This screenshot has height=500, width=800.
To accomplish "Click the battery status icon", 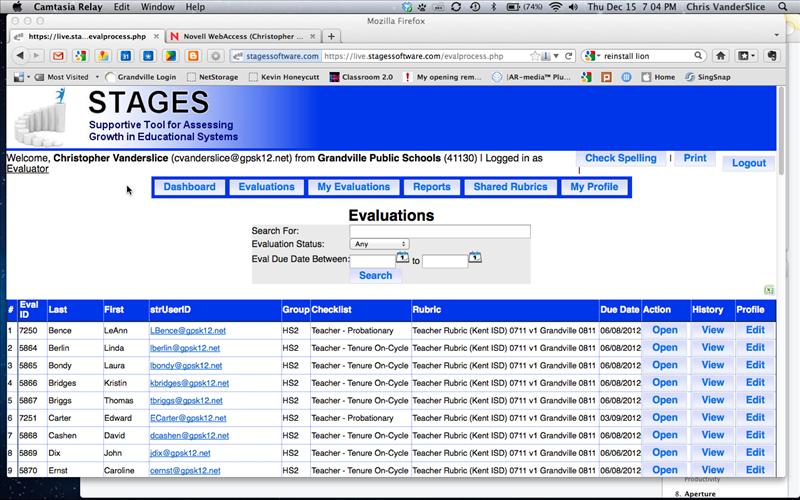I will [x=512, y=7].
